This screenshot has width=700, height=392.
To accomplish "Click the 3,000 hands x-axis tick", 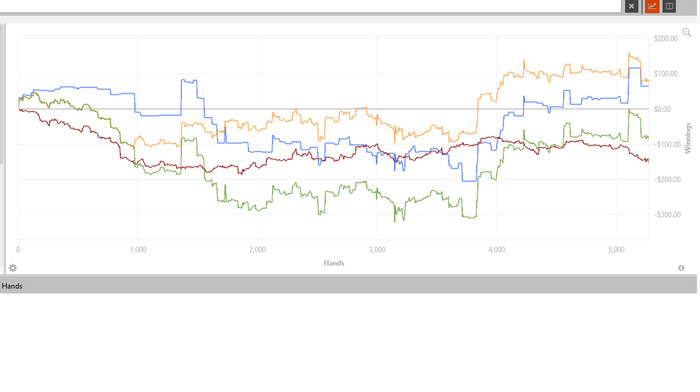I will pos(377,250).
